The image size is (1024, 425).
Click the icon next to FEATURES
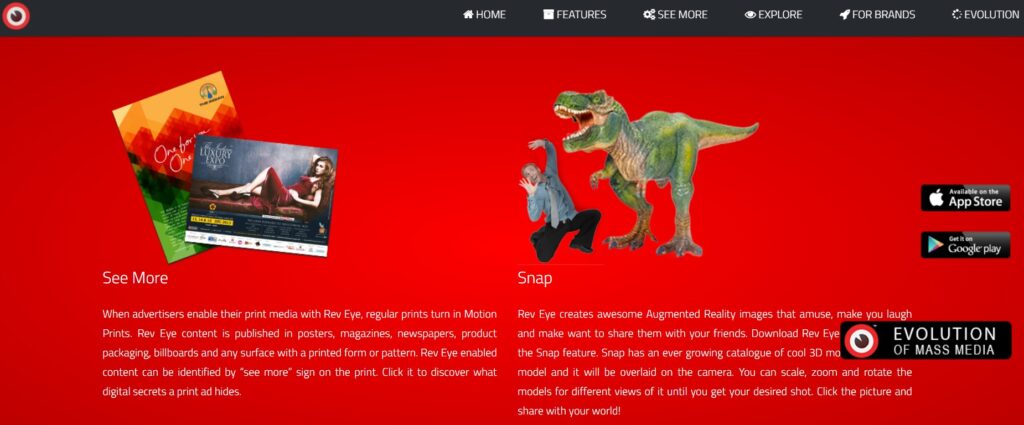pyautogui.click(x=548, y=15)
